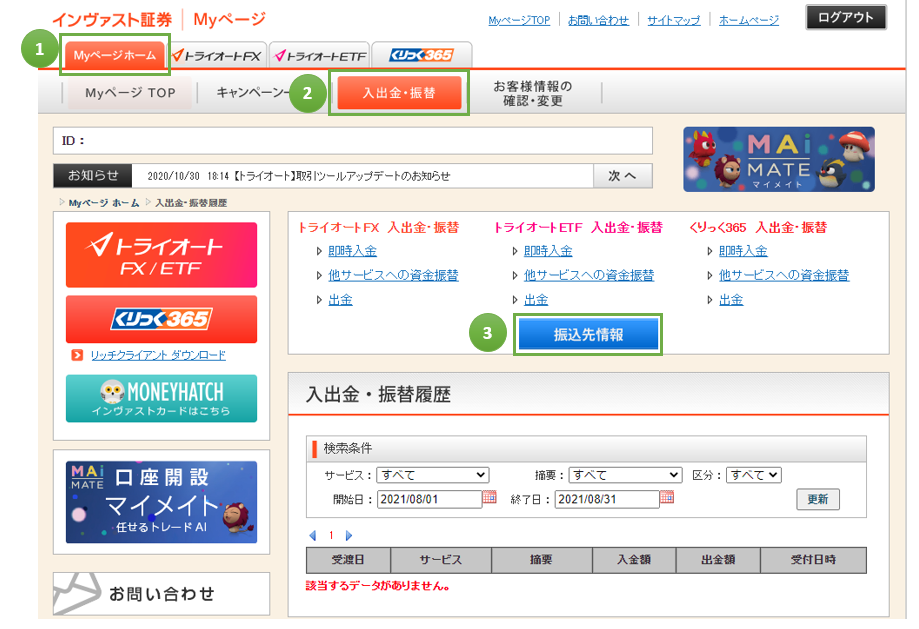Open くりっく365 他サービスへの資金振替 link

pos(784,275)
